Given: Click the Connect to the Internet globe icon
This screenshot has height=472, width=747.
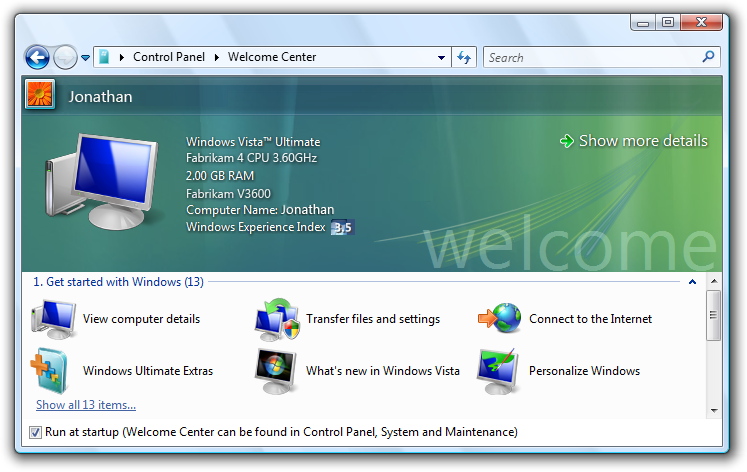Looking at the screenshot, I should click(x=500, y=318).
